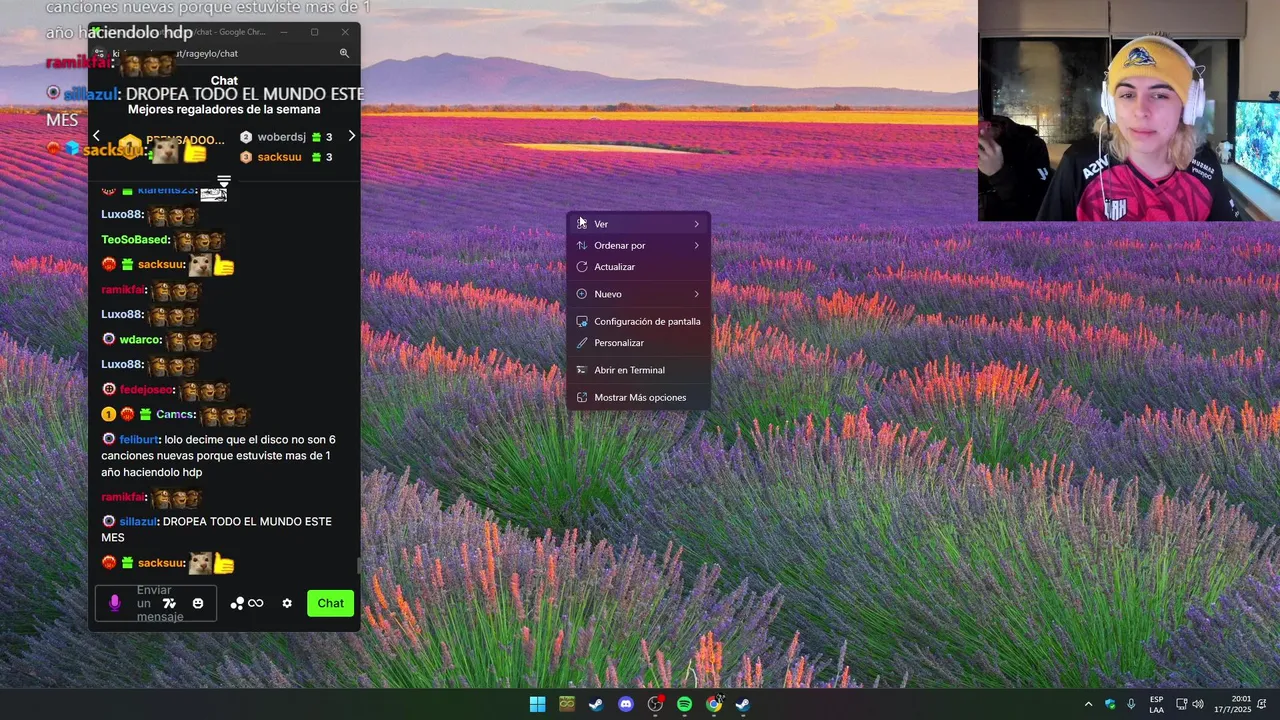Click the Actualizar refresh icon
Screen dimensions: 1280x720
582,267
